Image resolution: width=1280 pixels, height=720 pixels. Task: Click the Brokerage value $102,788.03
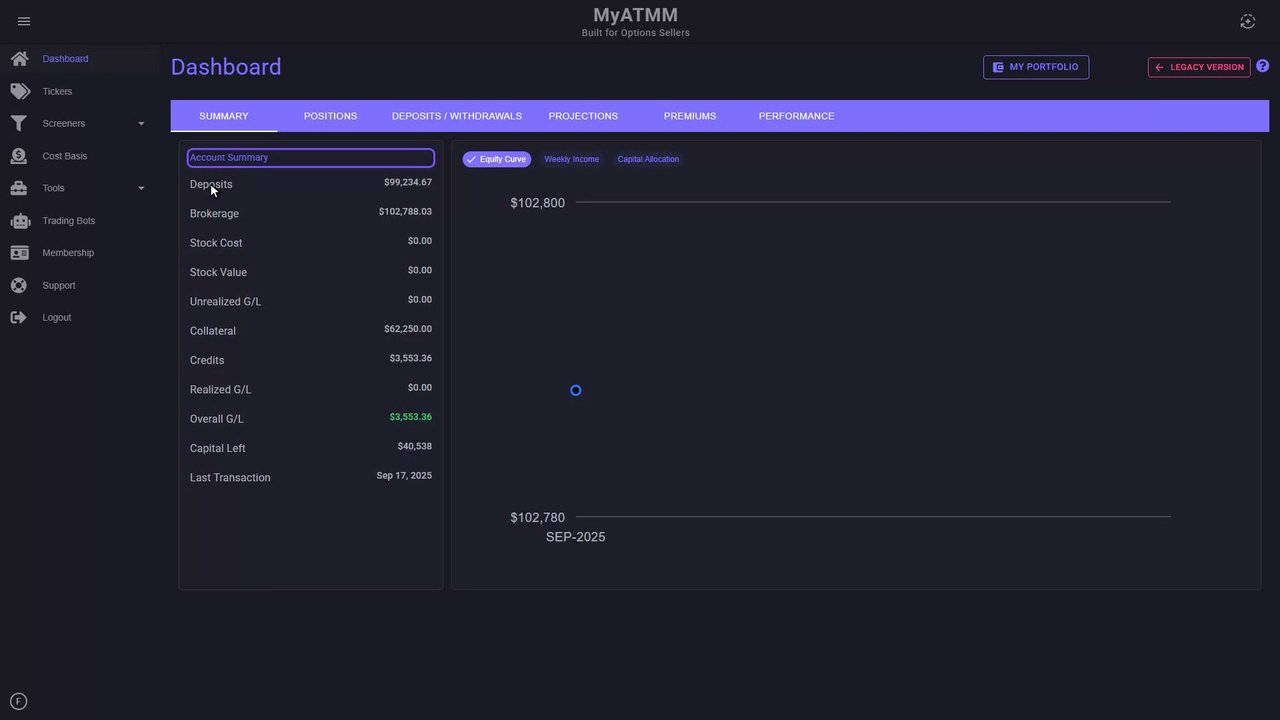pyautogui.click(x=405, y=212)
